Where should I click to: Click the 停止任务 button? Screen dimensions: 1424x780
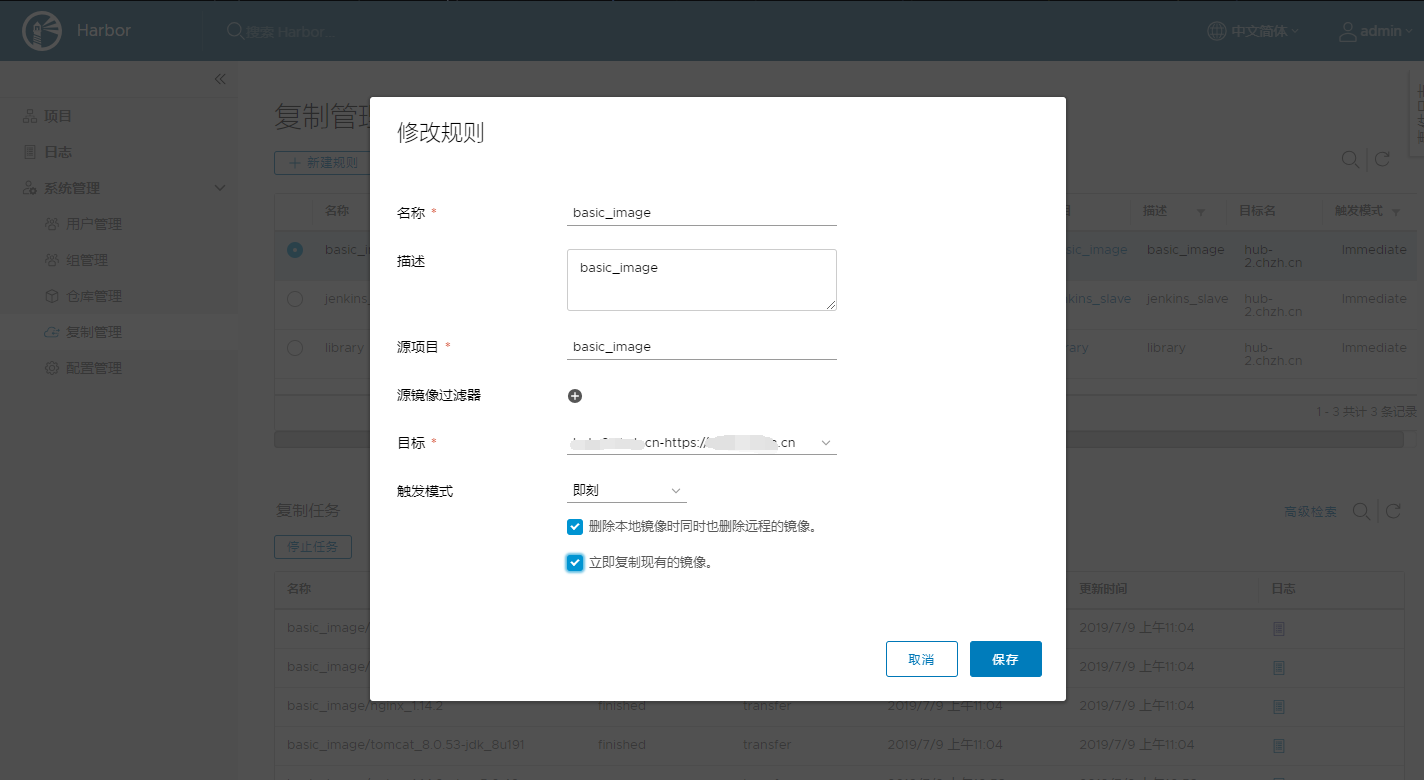pos(313,547)
